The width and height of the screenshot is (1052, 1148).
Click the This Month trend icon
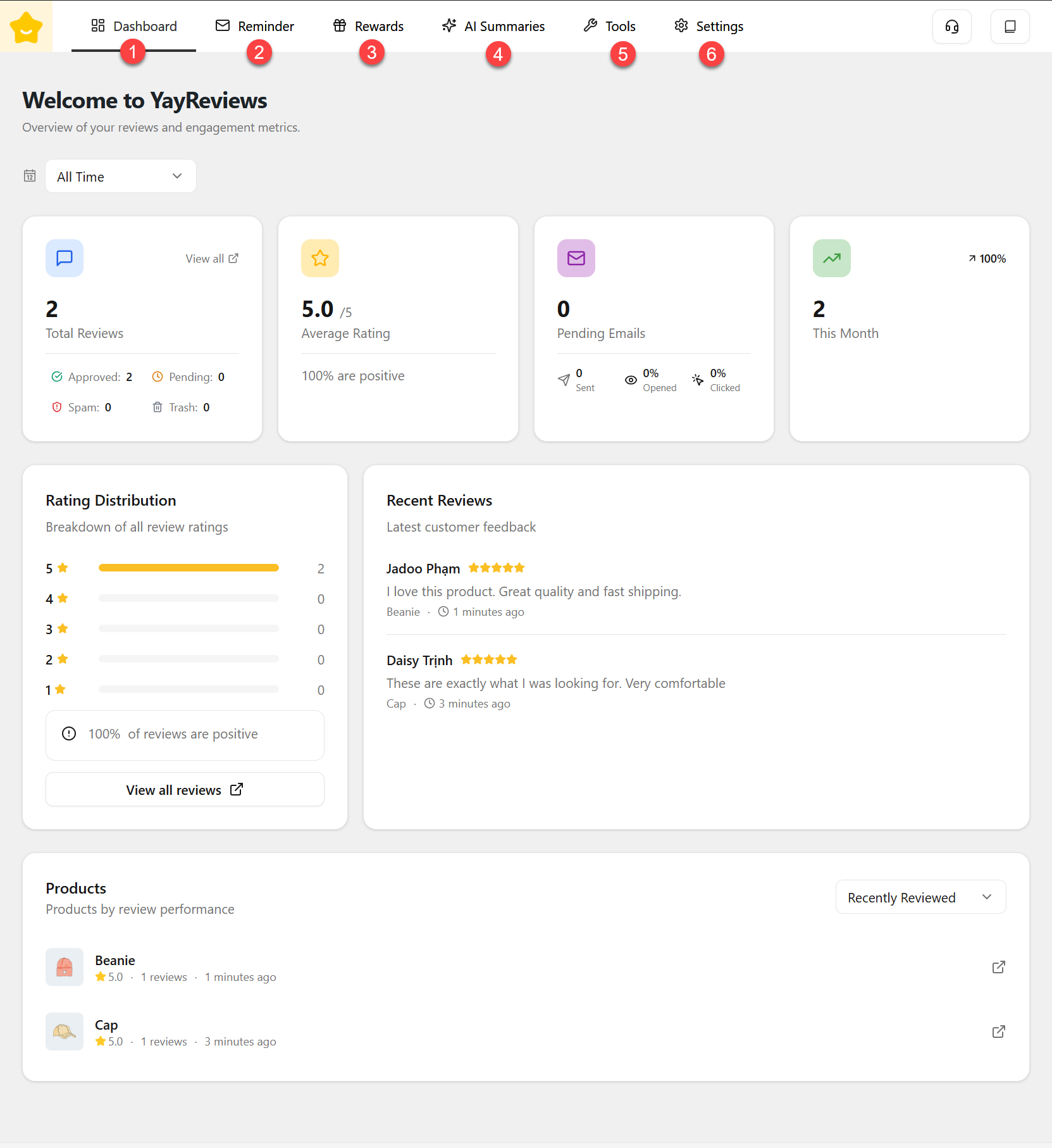click(831, 258)
